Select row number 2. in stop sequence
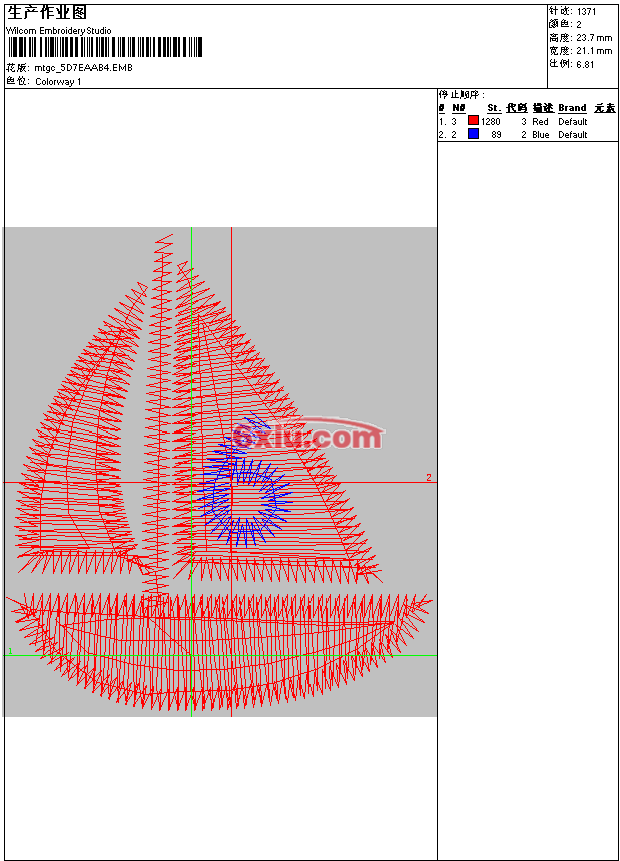 [443, 135]
